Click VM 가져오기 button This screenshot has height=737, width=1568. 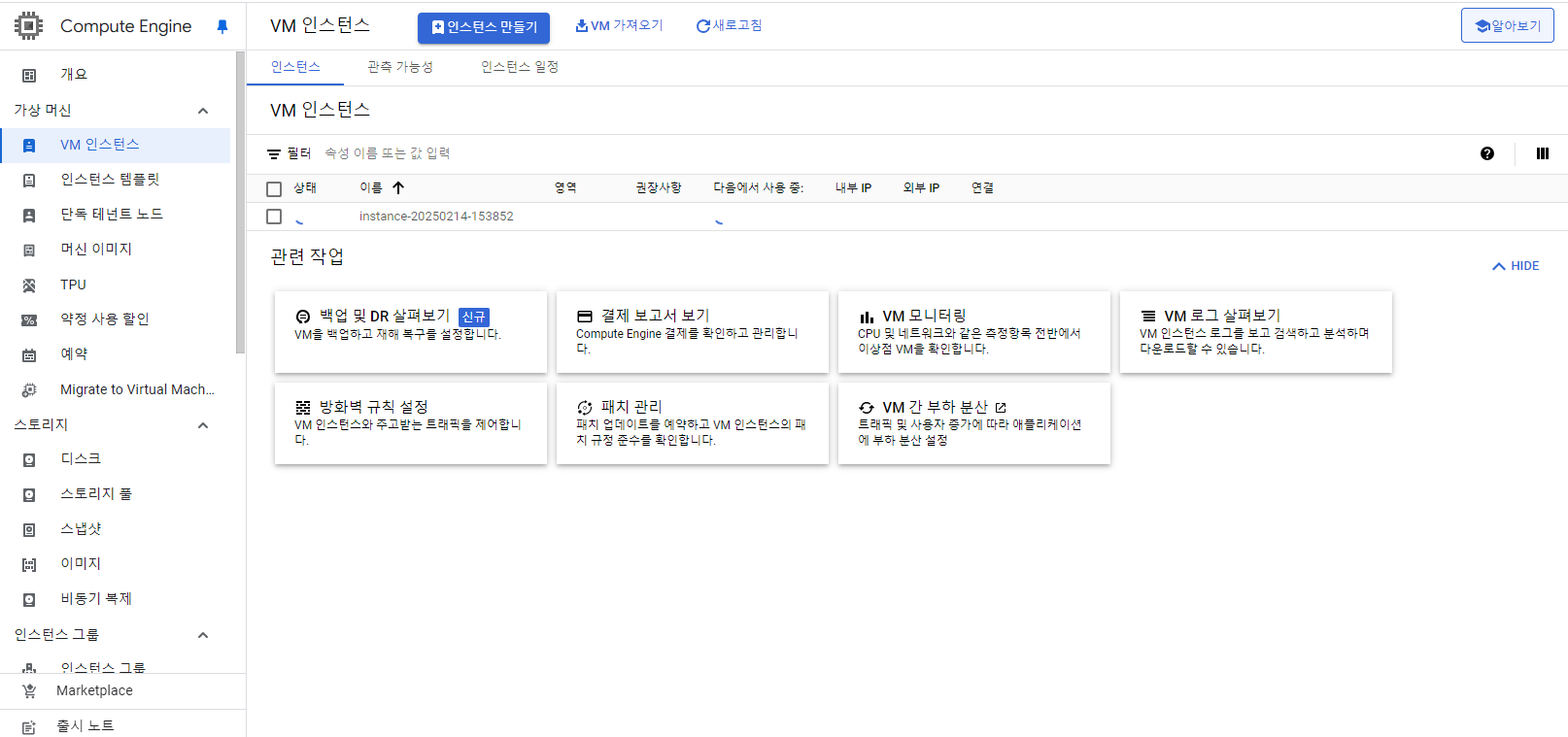[x=619, y=26]
